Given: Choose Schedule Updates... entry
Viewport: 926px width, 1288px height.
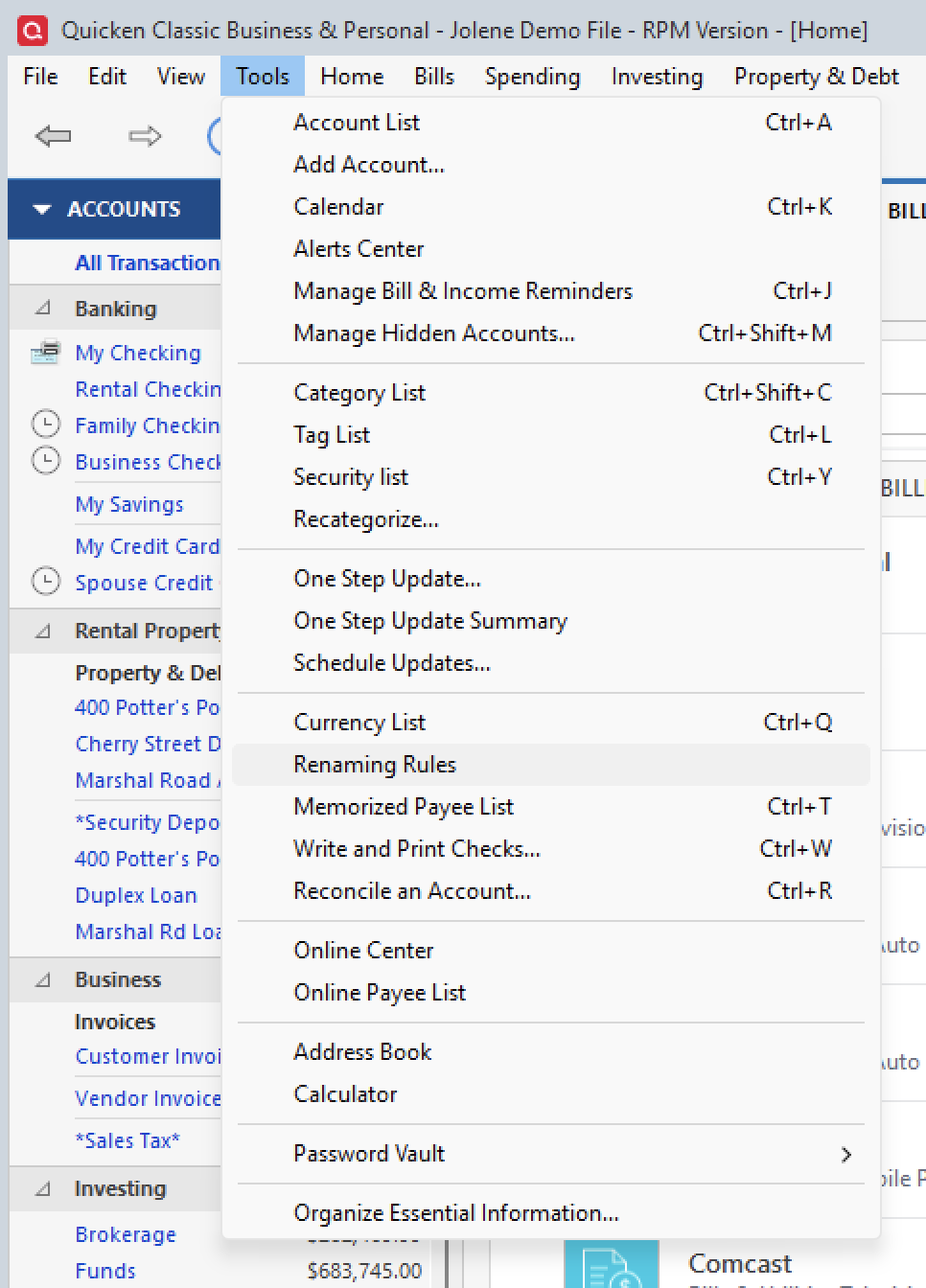Looking at the screenshot, I should click(551, 663).
